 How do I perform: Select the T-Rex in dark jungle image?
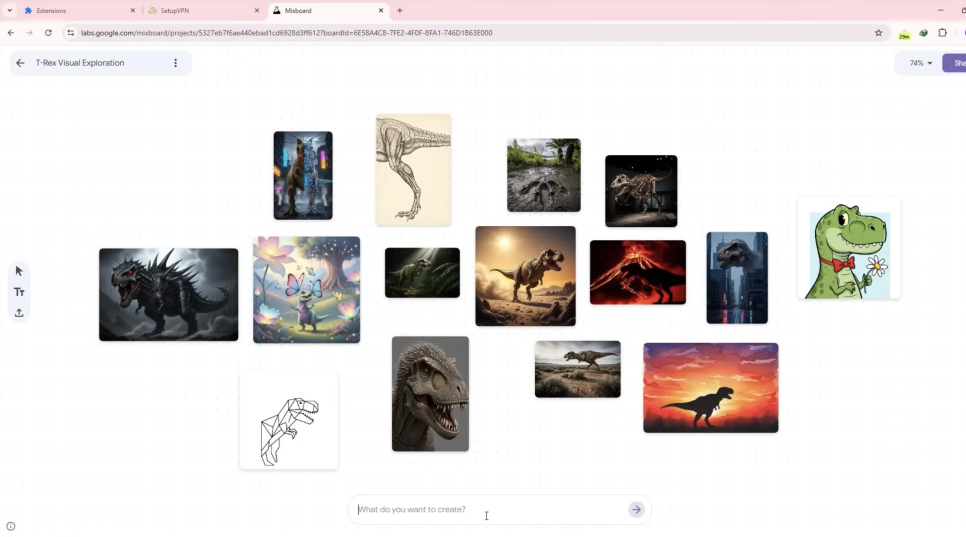[x=422, y=273]
